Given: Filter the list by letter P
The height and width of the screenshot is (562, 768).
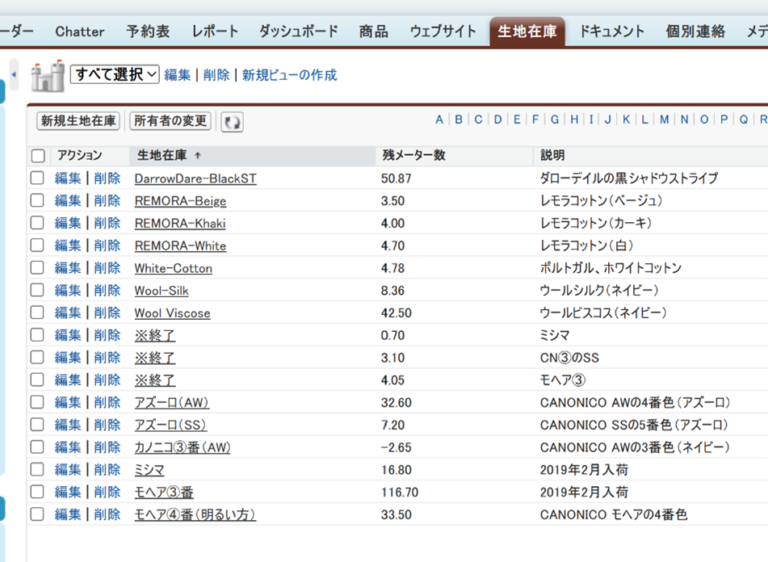Looking at the screenshot, I should tap(724, 120).
